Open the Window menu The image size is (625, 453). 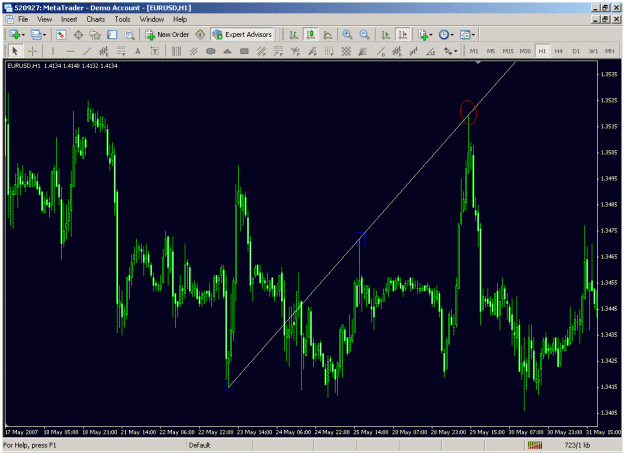tap(151, 19)
